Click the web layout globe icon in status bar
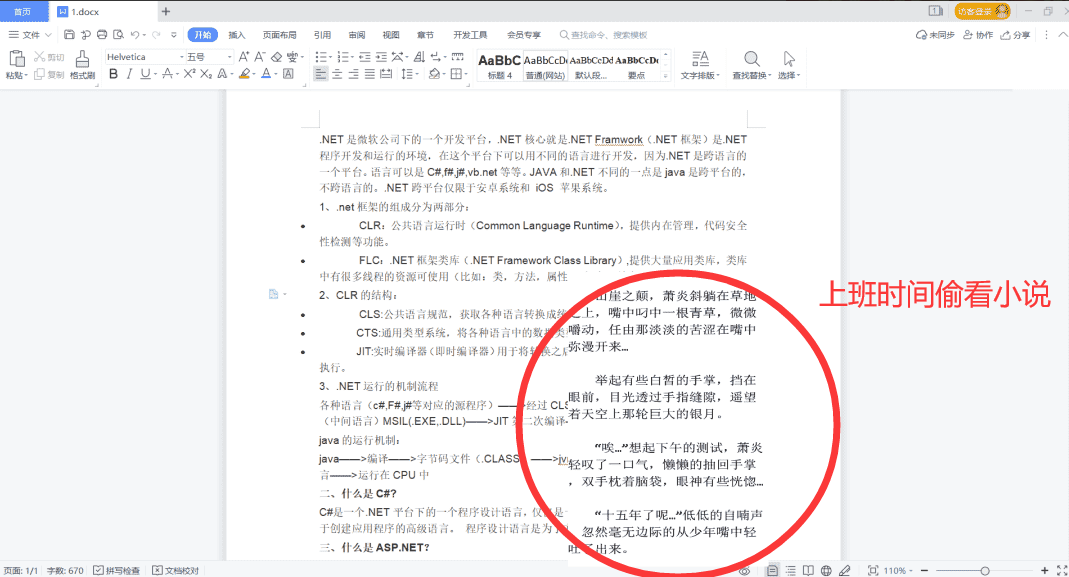 (x=826, y=570)
